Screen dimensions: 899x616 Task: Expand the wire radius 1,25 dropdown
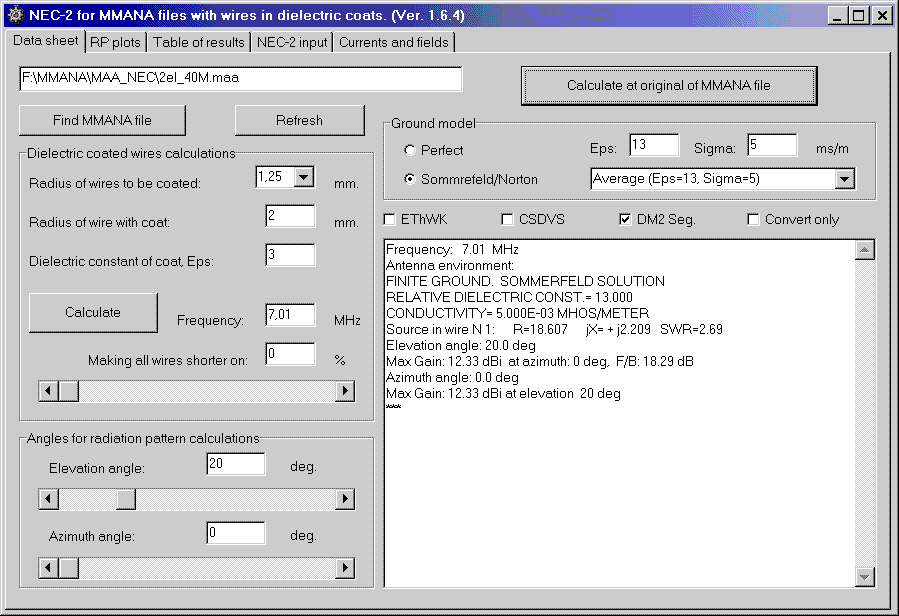[304, 178]
